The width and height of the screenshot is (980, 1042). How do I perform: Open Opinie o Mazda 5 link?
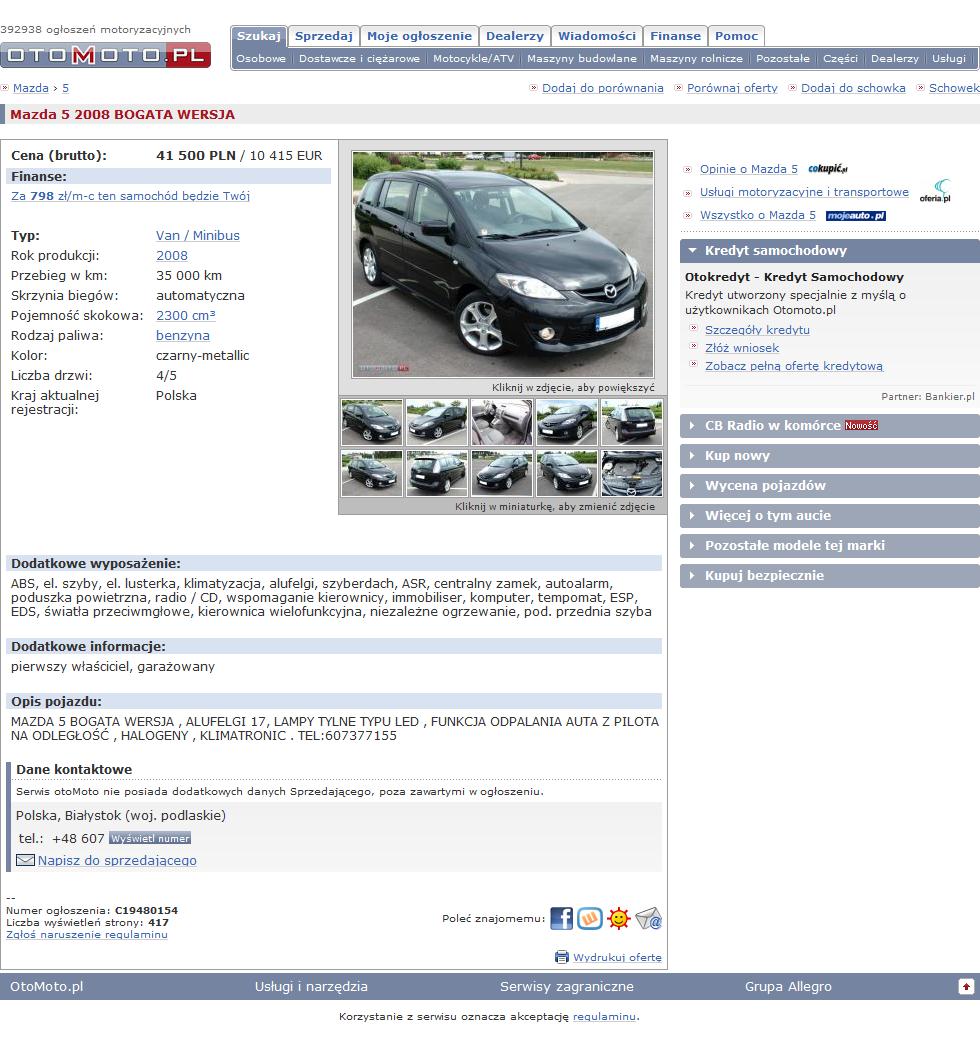click(x=749, y=169)
